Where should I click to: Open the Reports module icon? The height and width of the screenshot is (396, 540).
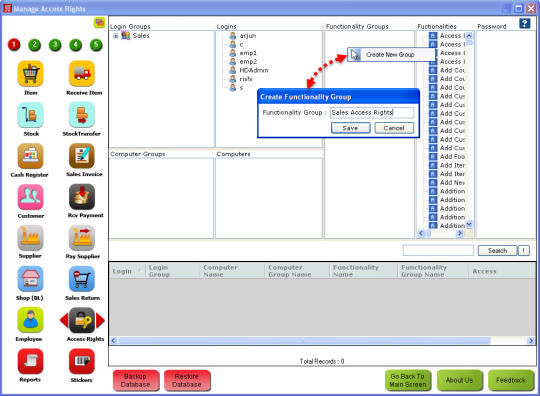(30, 361)
